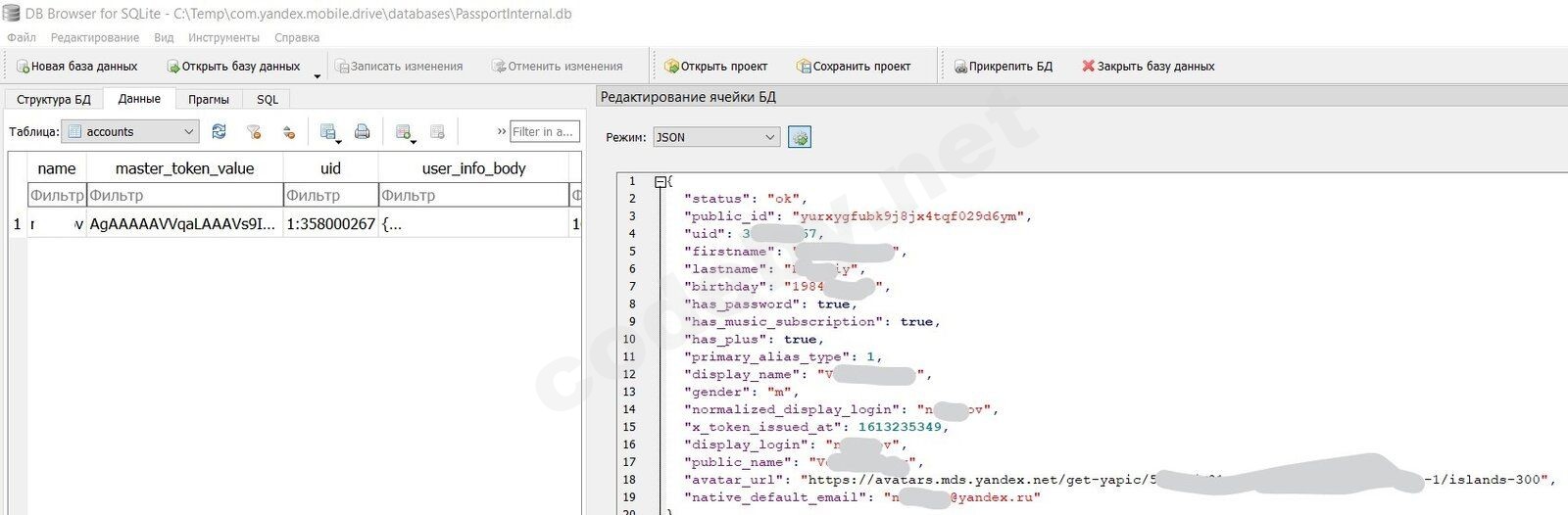Click the "status": "ok" line in editor
This screenshot has width=1568, height=515.
point(745,199)
